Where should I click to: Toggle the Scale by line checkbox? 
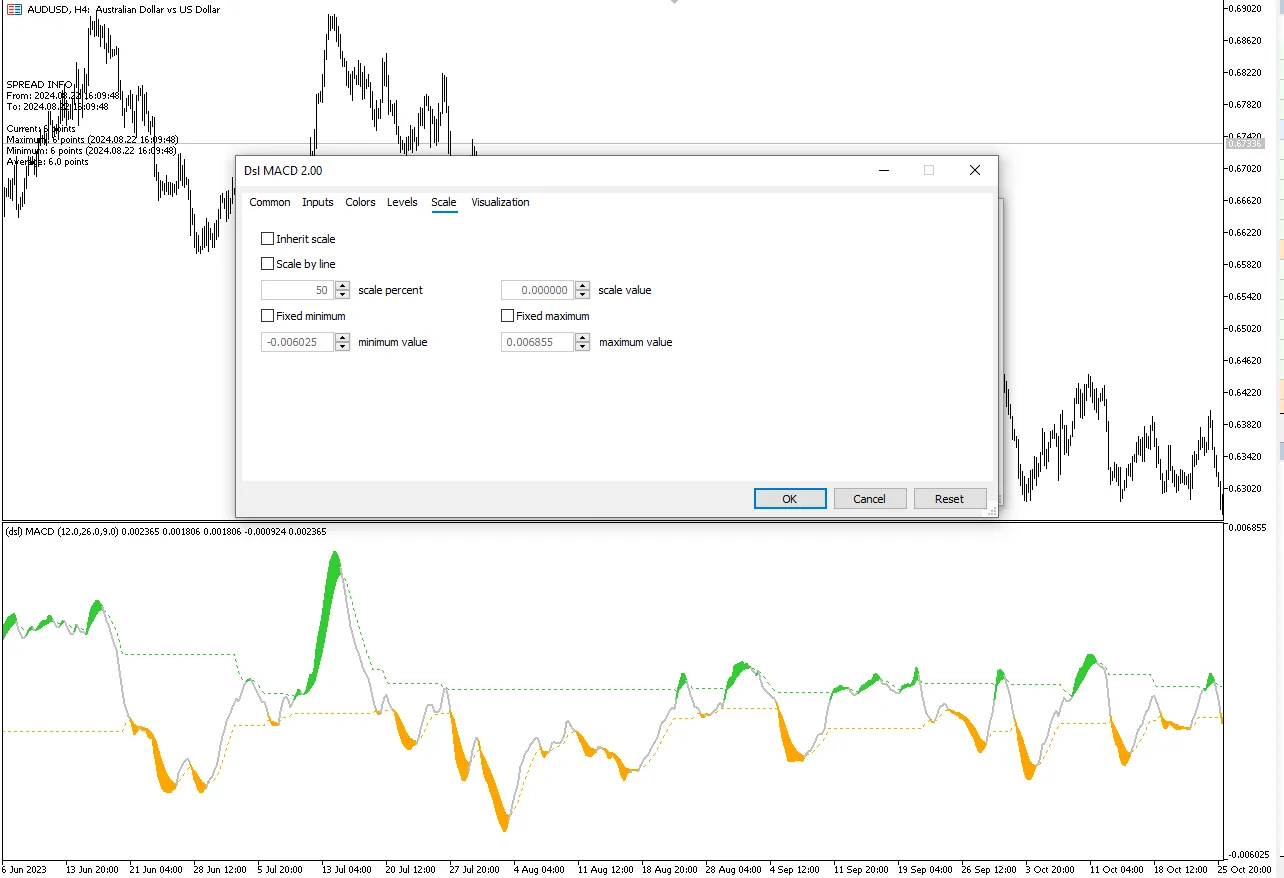pyautogui.click(x=267, y=264)
